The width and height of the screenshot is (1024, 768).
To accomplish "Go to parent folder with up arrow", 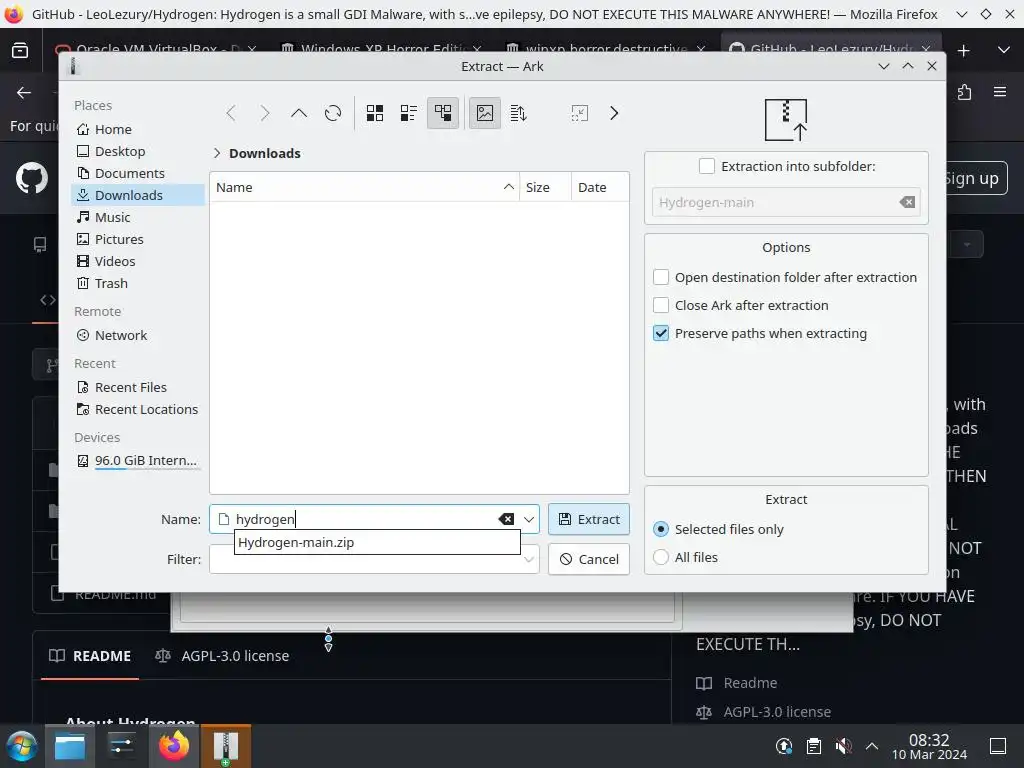I will tap(298, 113).
